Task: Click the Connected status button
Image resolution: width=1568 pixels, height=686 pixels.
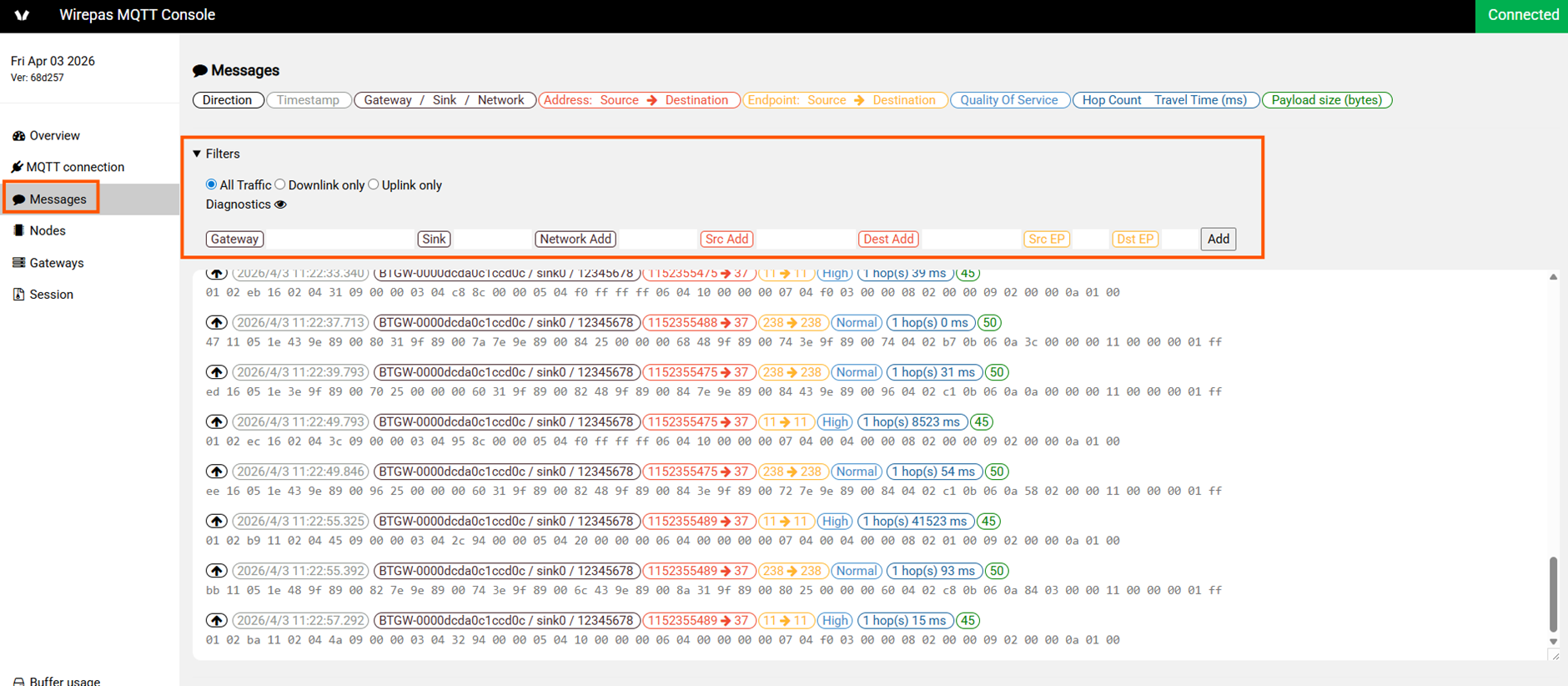Action: pos(1522,15)
